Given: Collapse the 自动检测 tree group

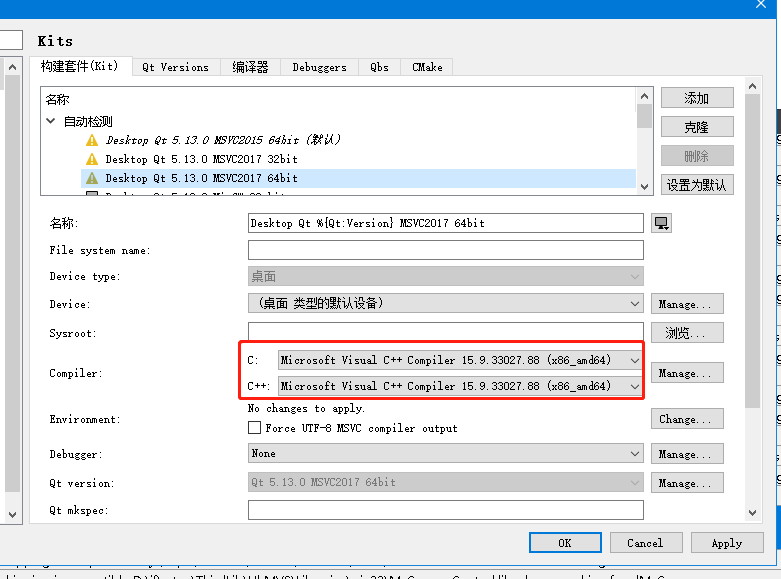Looking at the screenshot, I should (x=51, y=121).
